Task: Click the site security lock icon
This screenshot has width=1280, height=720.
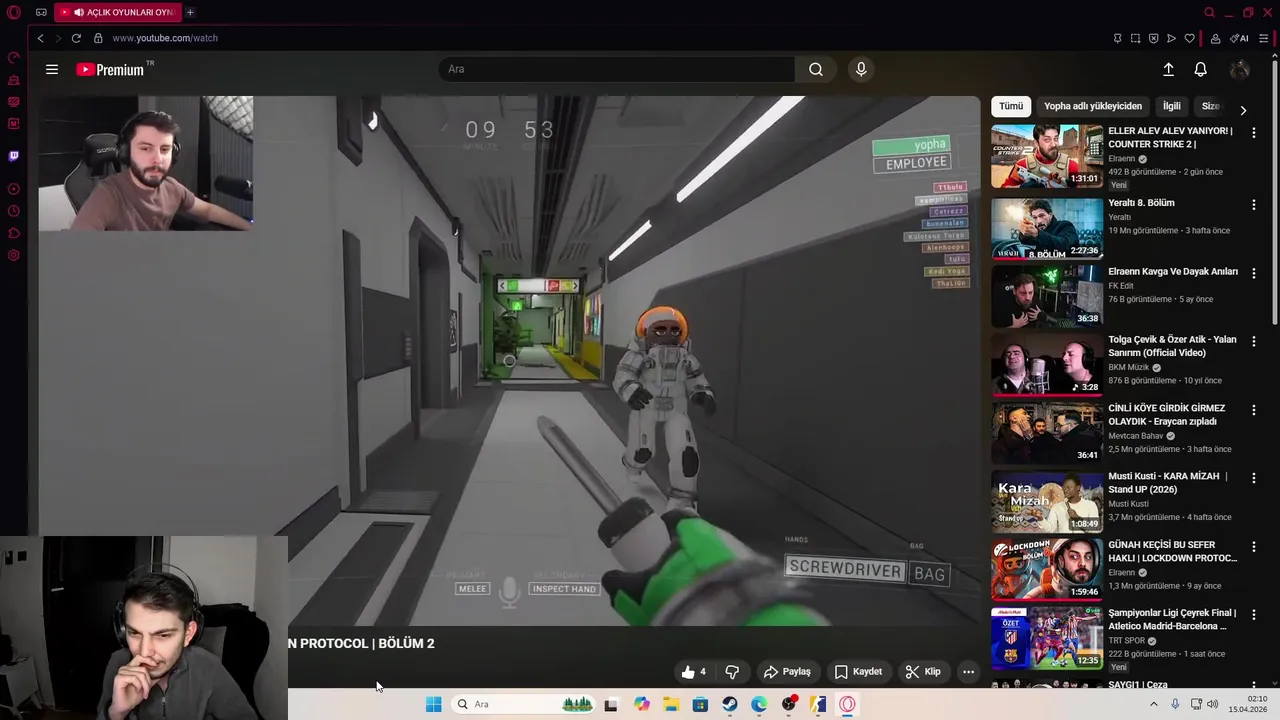Action: pyautogui.click(x=98, y=38)
